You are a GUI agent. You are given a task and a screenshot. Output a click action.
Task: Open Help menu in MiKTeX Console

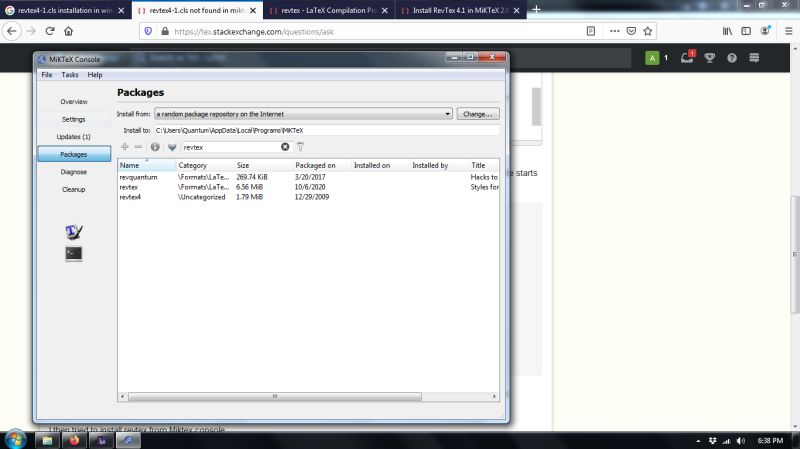[x=95, y=74]
